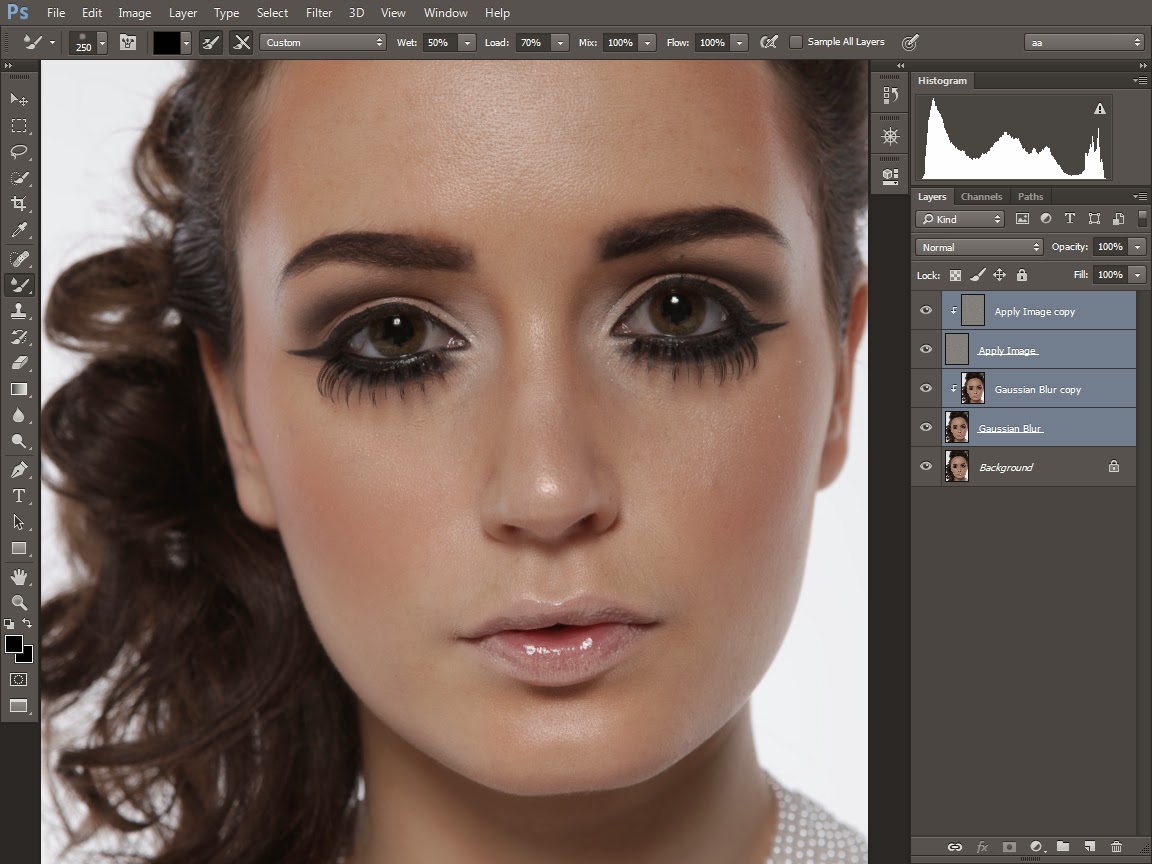This screenshot has height=864, width=1152.
Task: Select the Eraser tool
Action: (x=19, y=363)
